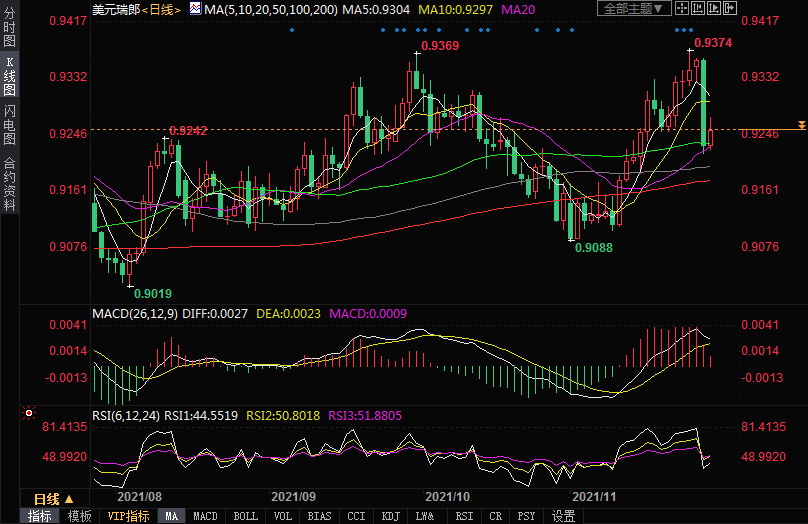This screenshot has height=524, width=808.
Task: Click the VIP指标 tab
Action: pos(128,516)
